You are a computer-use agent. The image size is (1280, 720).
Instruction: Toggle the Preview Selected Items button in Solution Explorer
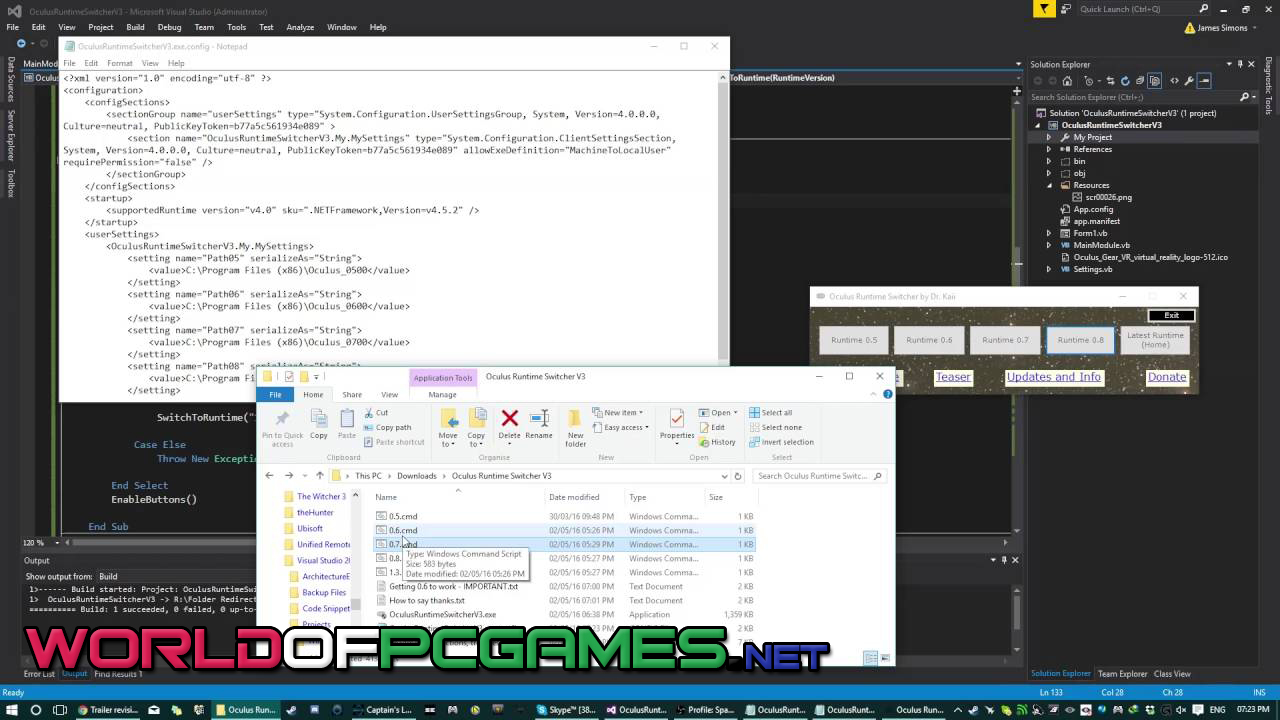point(1204,81)
